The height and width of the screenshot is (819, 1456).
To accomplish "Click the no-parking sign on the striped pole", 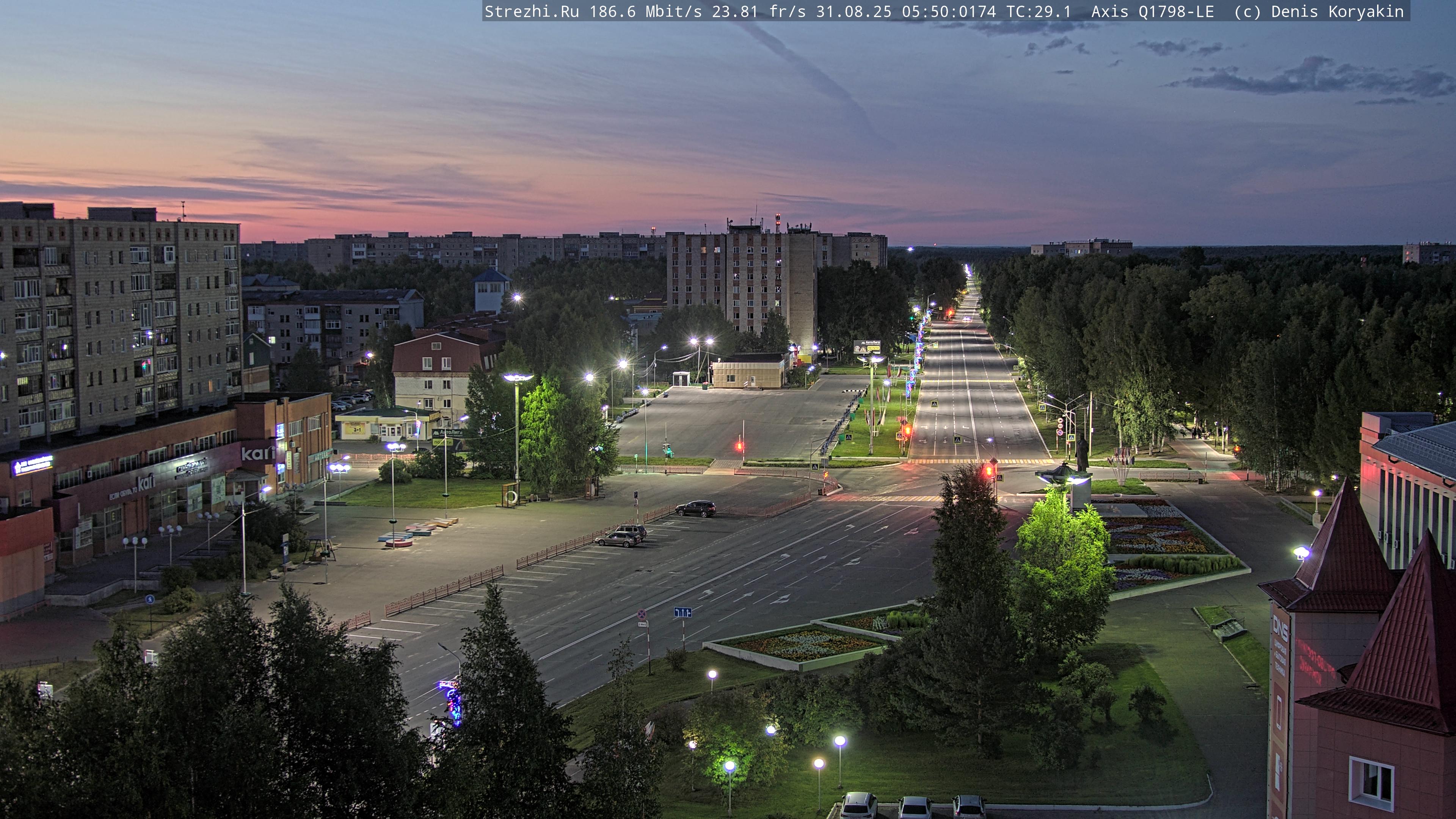I will tap(642, 614).
